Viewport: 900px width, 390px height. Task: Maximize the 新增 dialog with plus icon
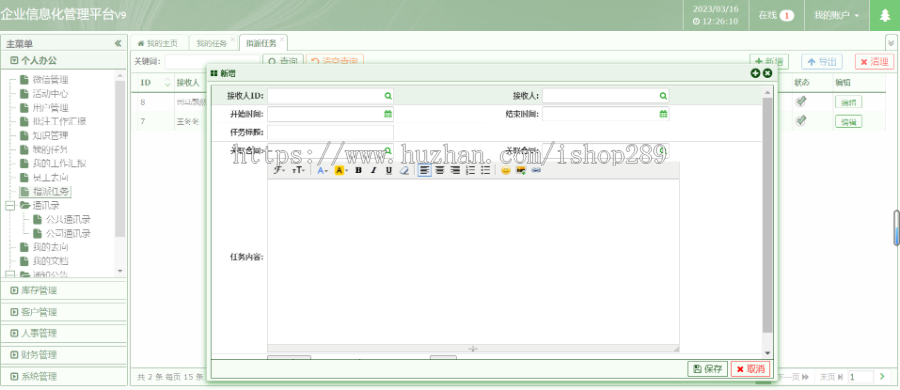755,73
